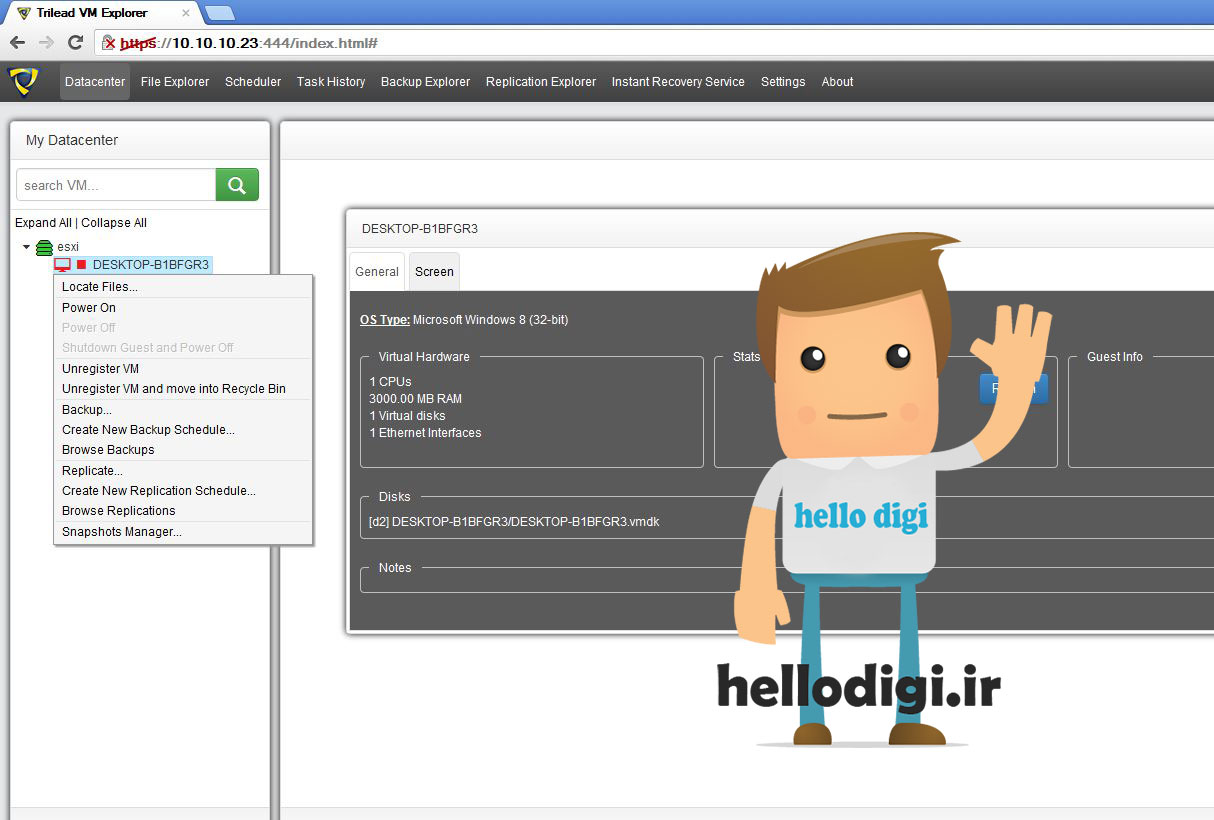Select Browse Replications
The height and width of the screenshot is (820, 1214).
[183, 511]
